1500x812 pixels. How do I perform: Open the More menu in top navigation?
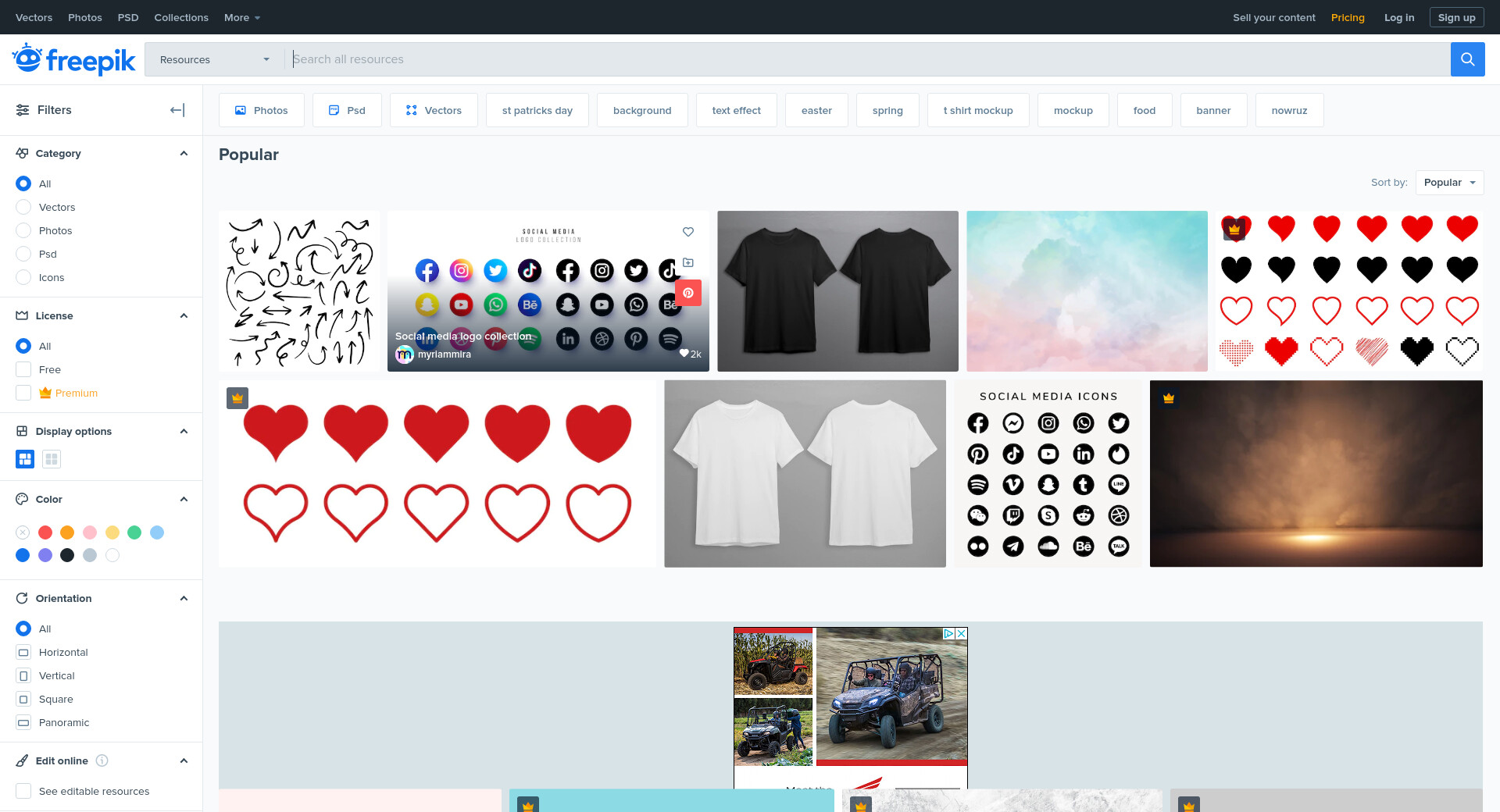click(241, 17)
